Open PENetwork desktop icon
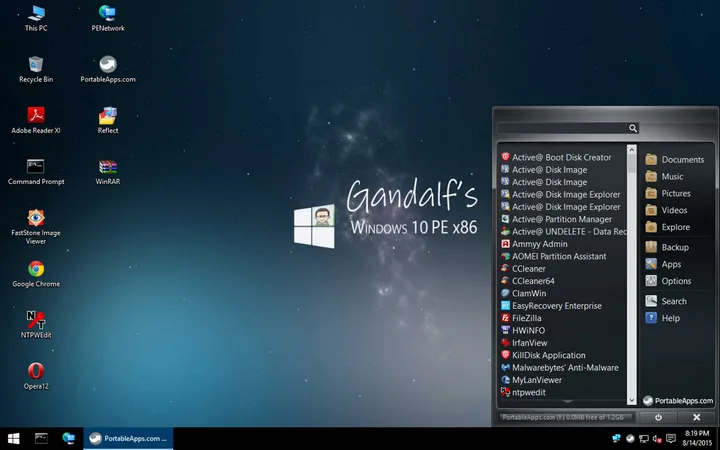Image resolution: width=720 pixels, height=450 pixels. [107, 18]
